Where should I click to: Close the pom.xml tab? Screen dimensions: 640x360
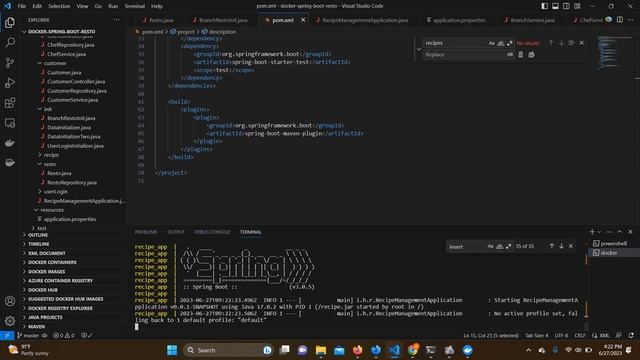[303, 20]
